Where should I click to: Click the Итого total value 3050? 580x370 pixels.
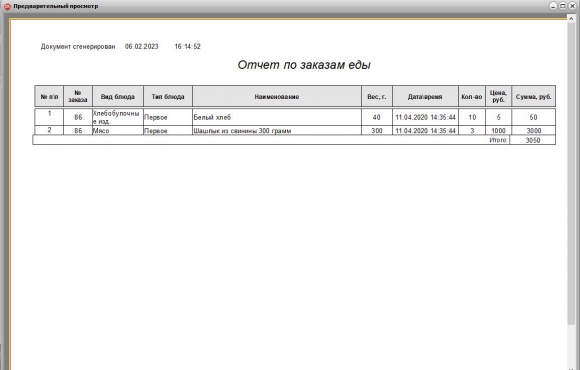coord(533,140)
